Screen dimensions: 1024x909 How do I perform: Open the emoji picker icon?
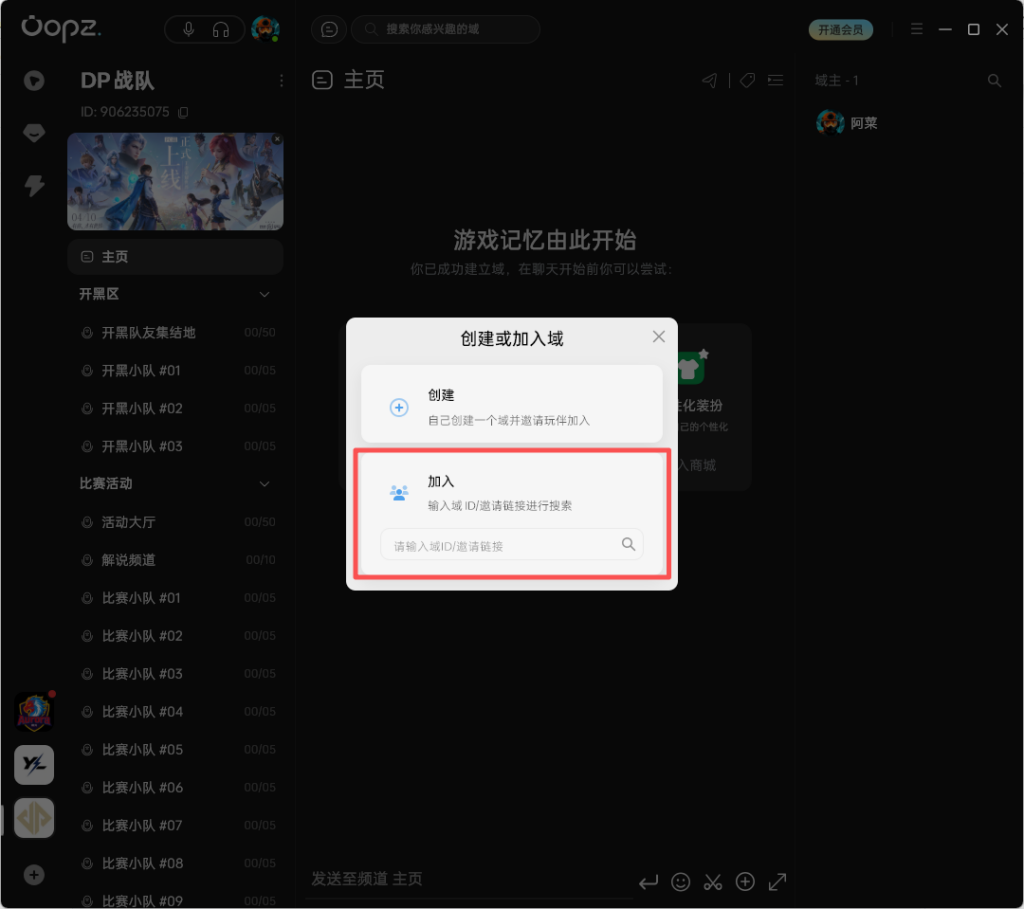680,881
